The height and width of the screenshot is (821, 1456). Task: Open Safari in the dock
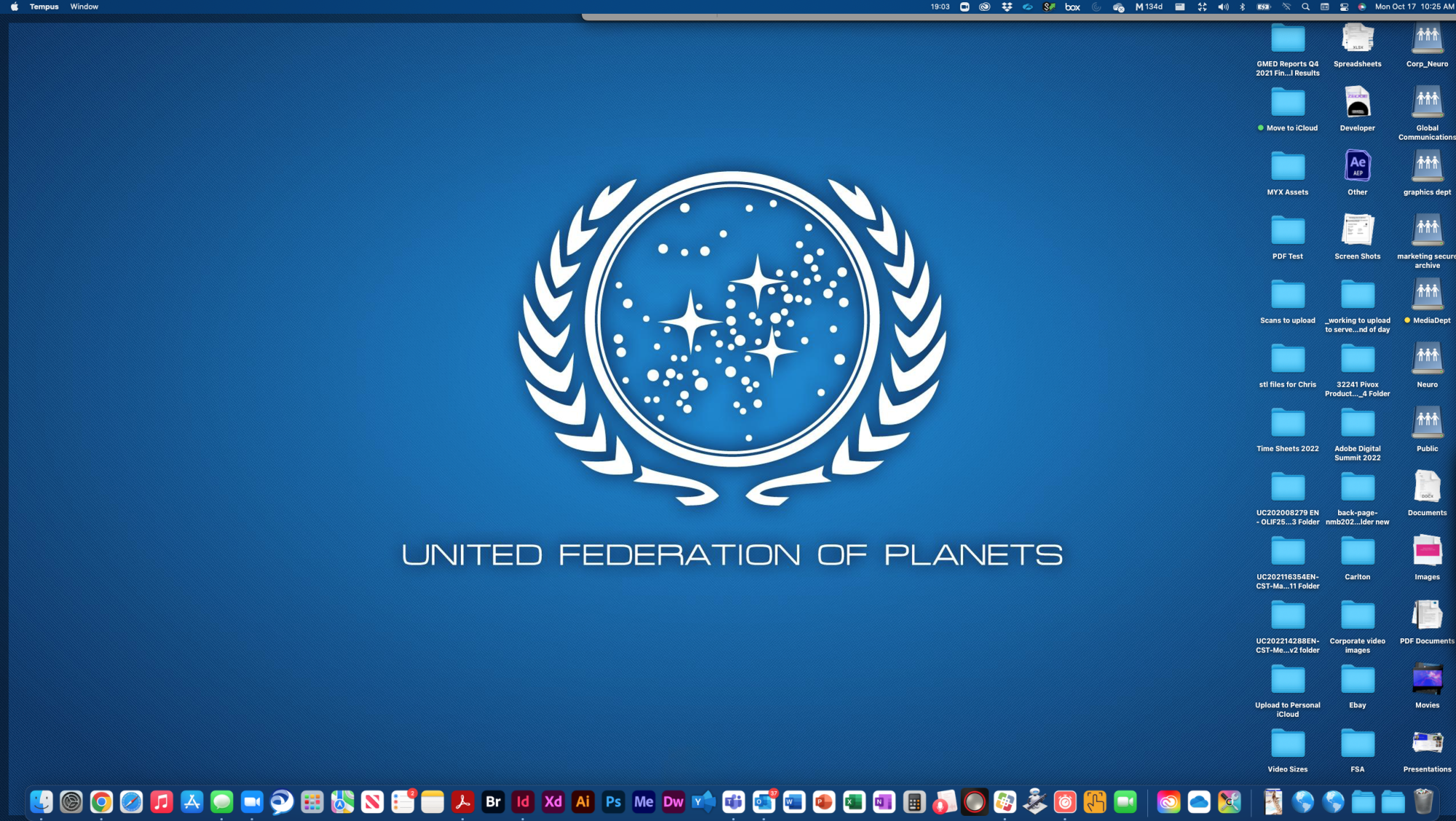coord(132,802)
